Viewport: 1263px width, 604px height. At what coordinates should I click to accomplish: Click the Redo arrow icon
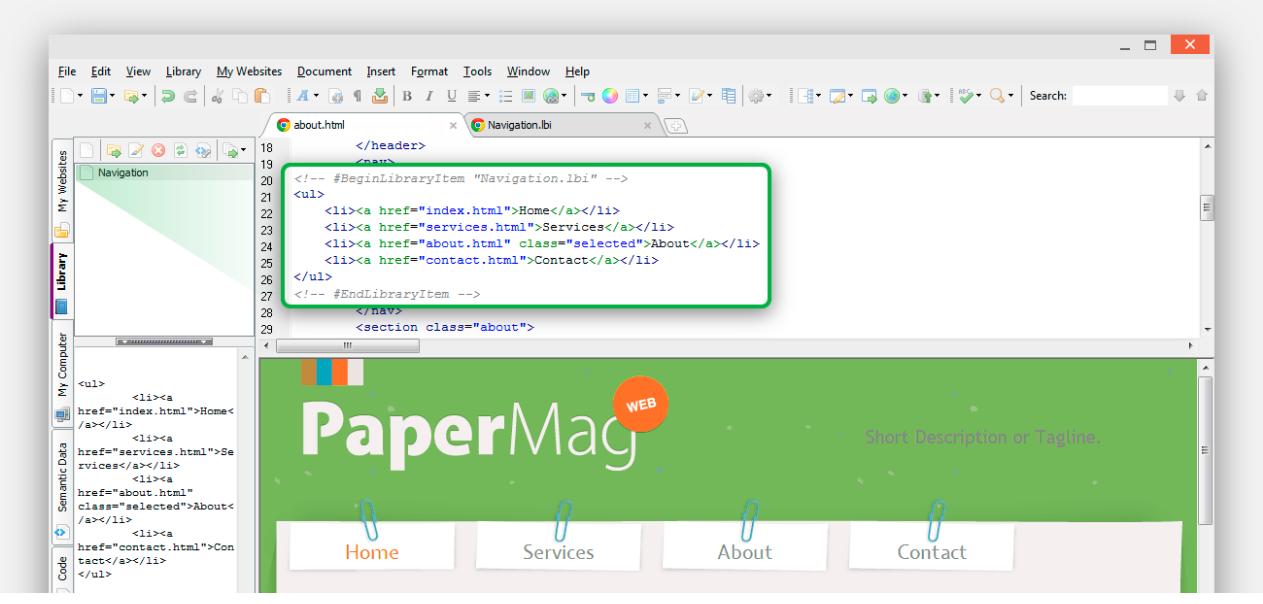point(190,96)
